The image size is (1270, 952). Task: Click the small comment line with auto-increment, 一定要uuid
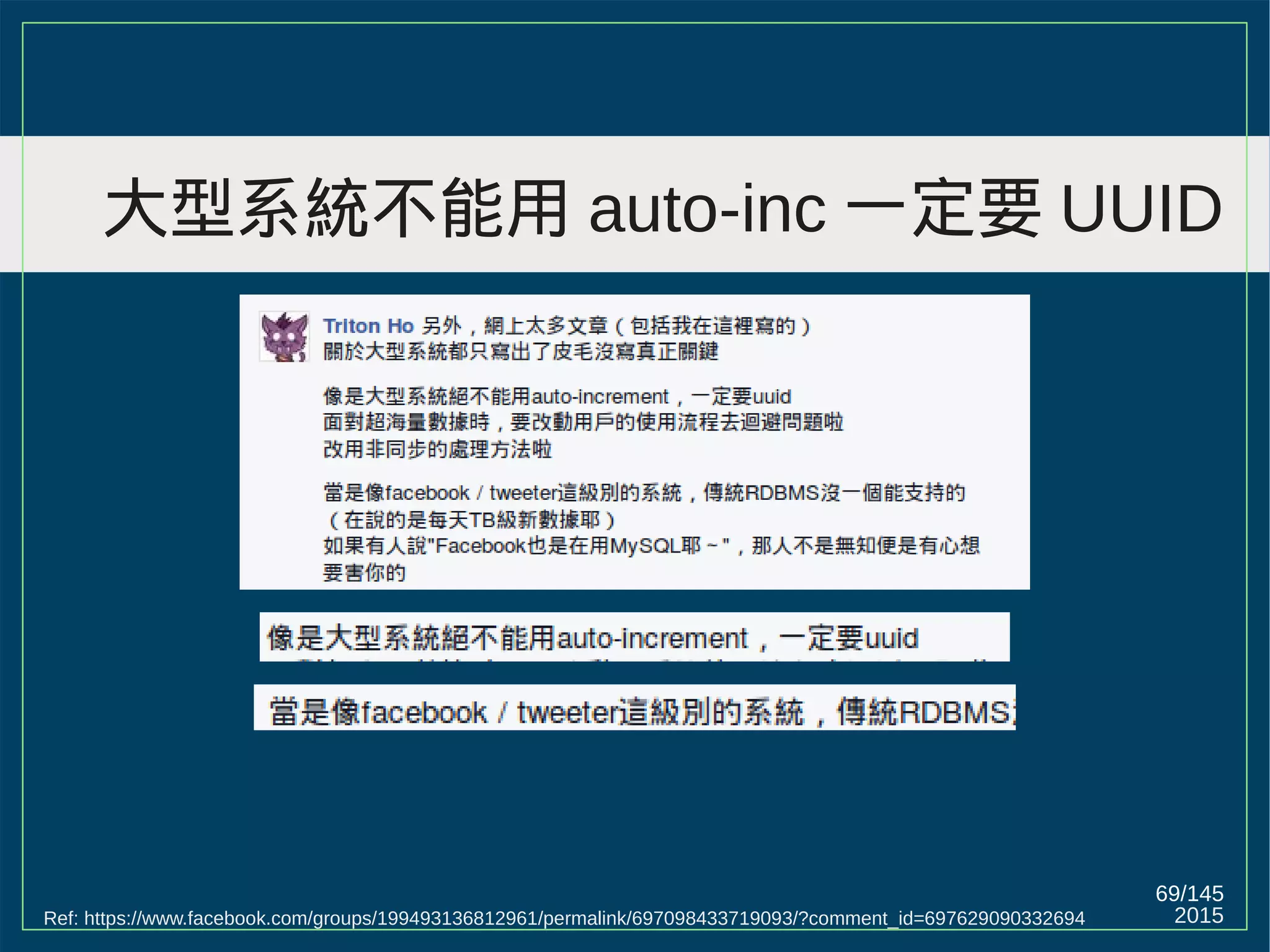point(557,396)
